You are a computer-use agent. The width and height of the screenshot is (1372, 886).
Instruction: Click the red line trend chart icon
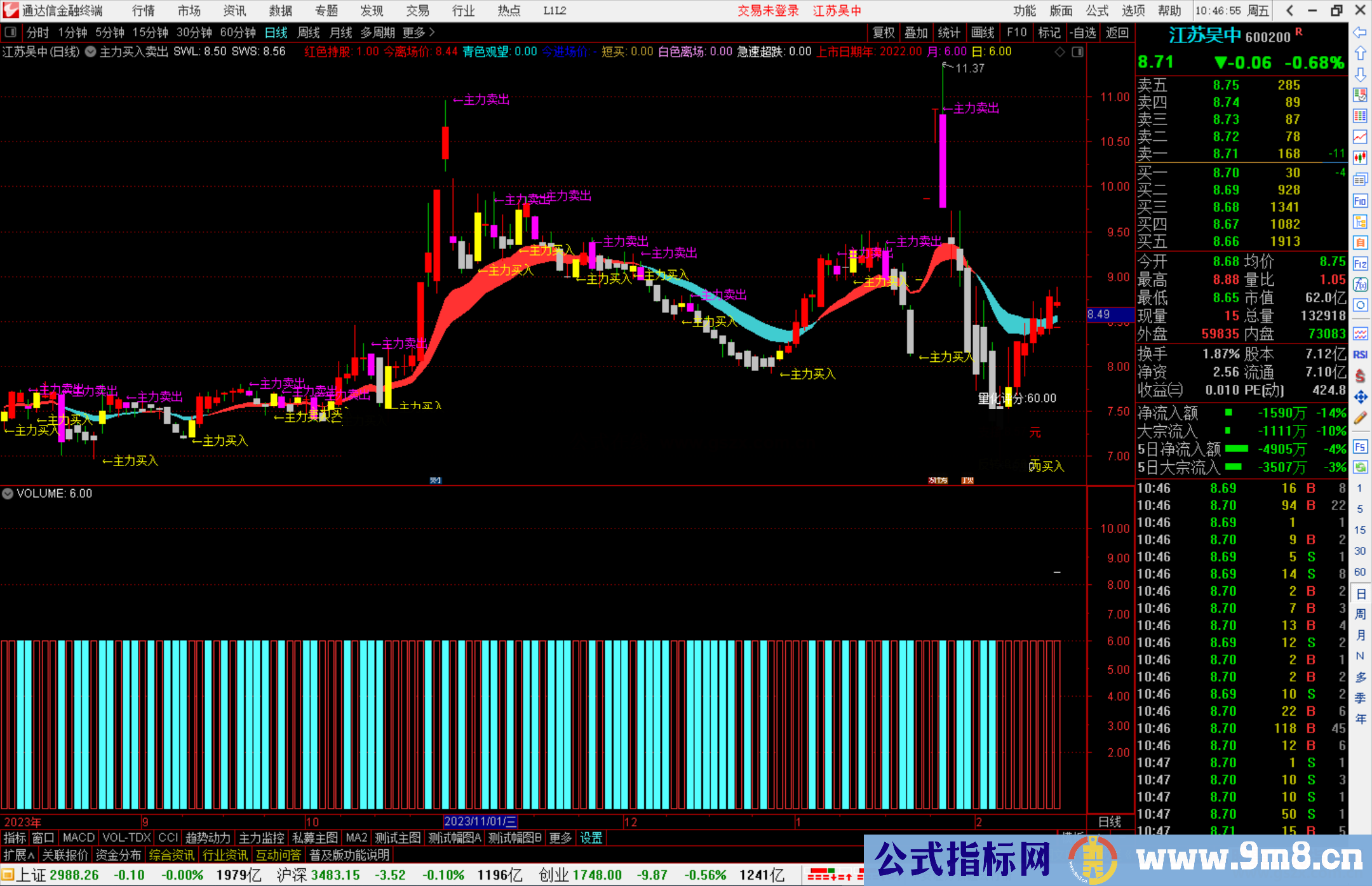click(x=1360, y=137)
